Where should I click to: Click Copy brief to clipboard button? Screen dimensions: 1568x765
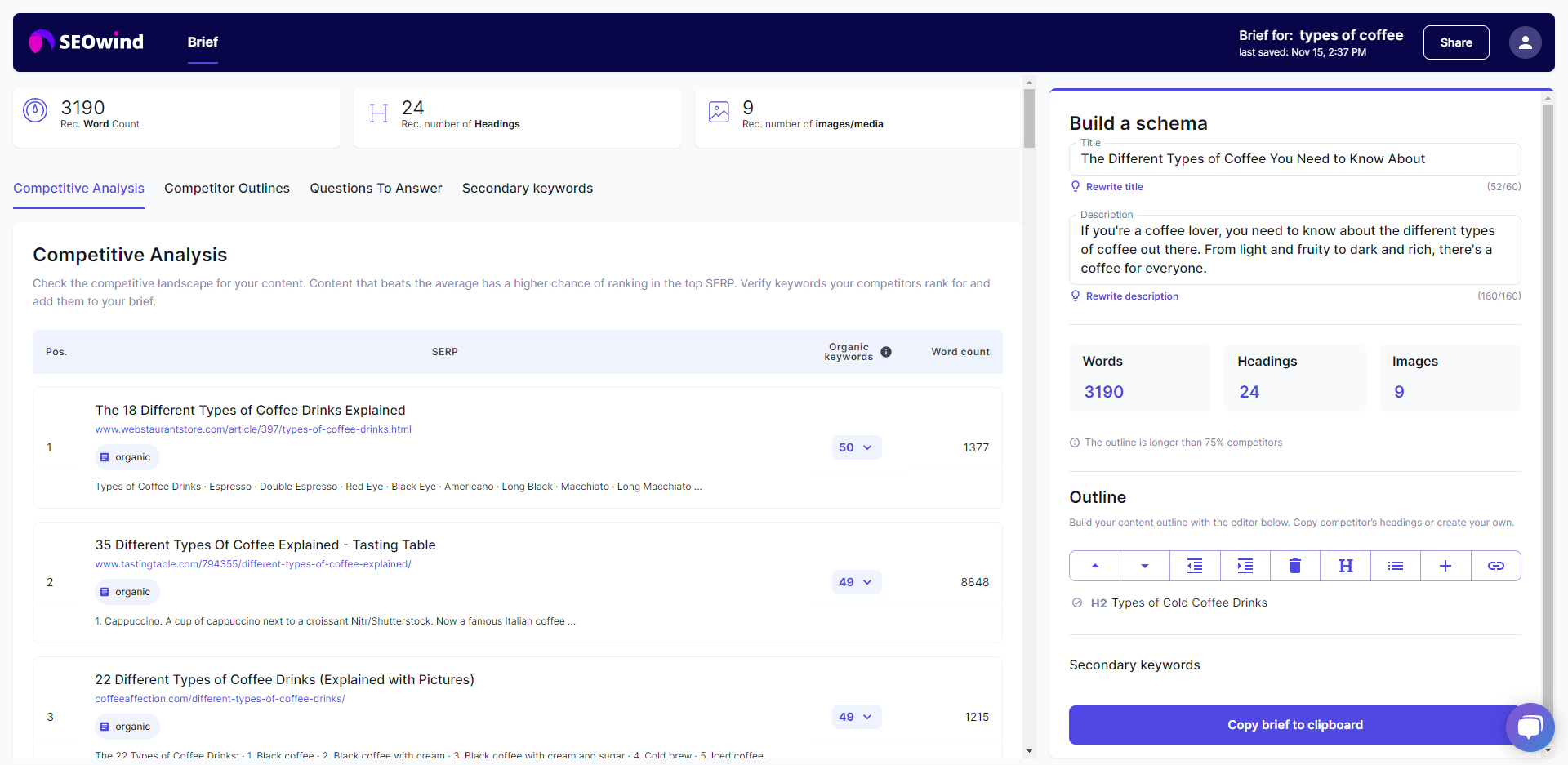[x=1294, y=725]
